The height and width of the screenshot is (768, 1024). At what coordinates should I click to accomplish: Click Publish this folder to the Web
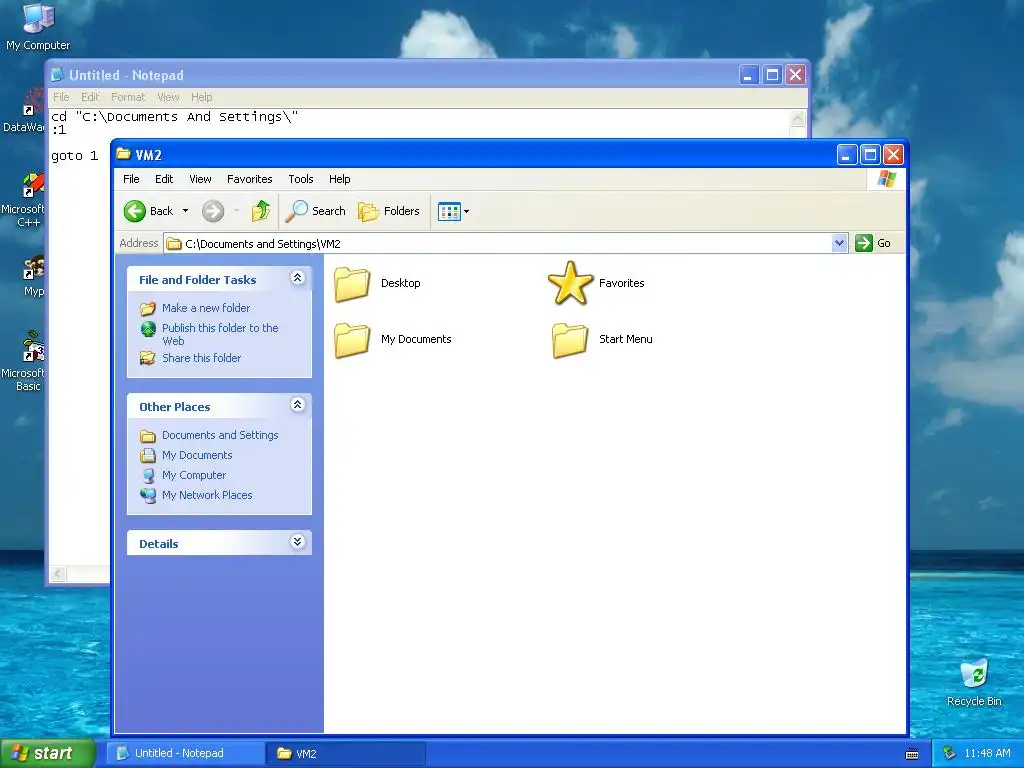click(220, 334)
